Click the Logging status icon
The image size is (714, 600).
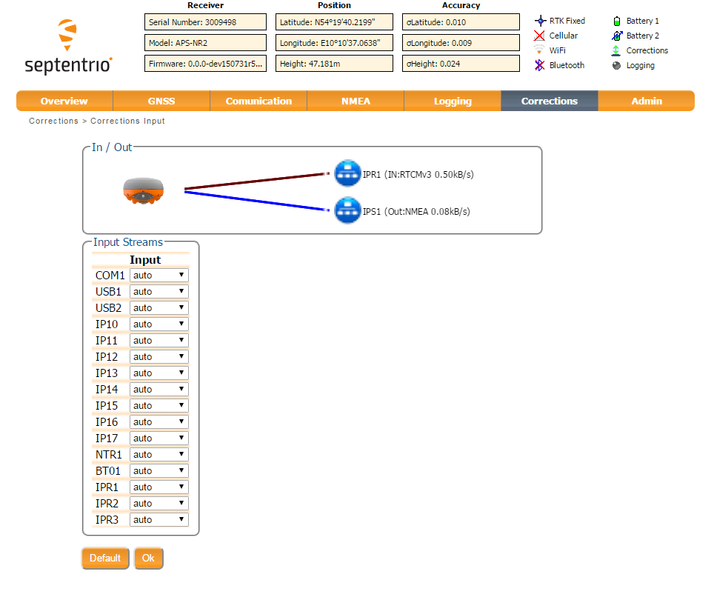click(617, 65)
